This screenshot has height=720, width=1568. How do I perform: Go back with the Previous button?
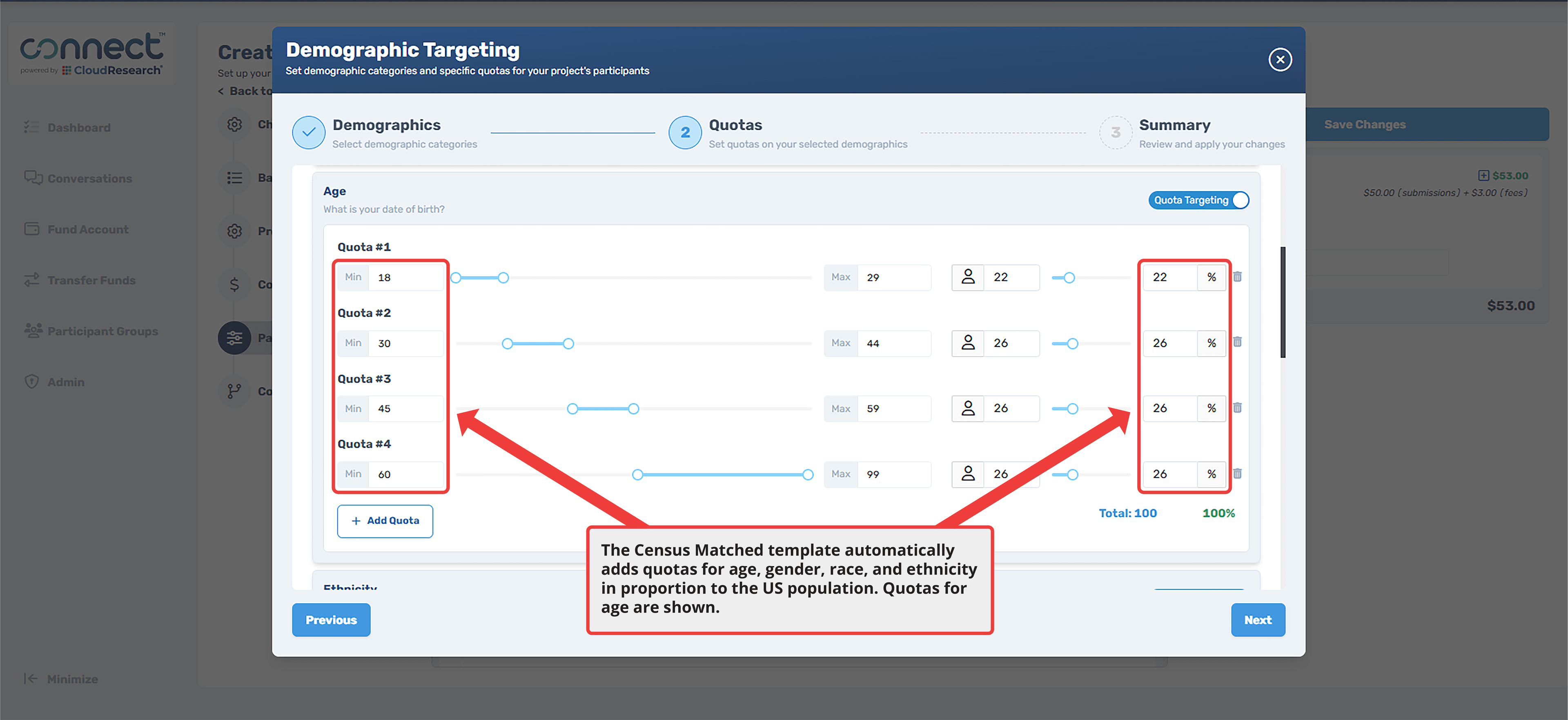click(331, 620)
